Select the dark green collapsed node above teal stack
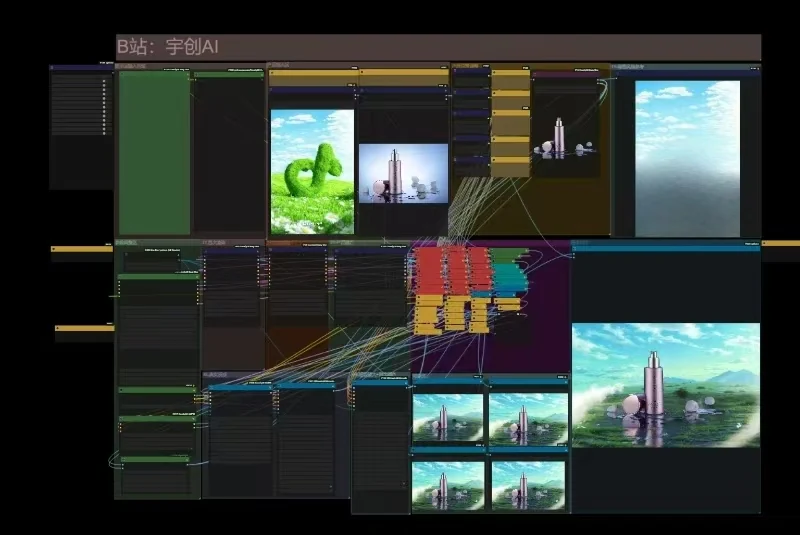Viewport: 800px width, 535px height. [x=510, y=255]
